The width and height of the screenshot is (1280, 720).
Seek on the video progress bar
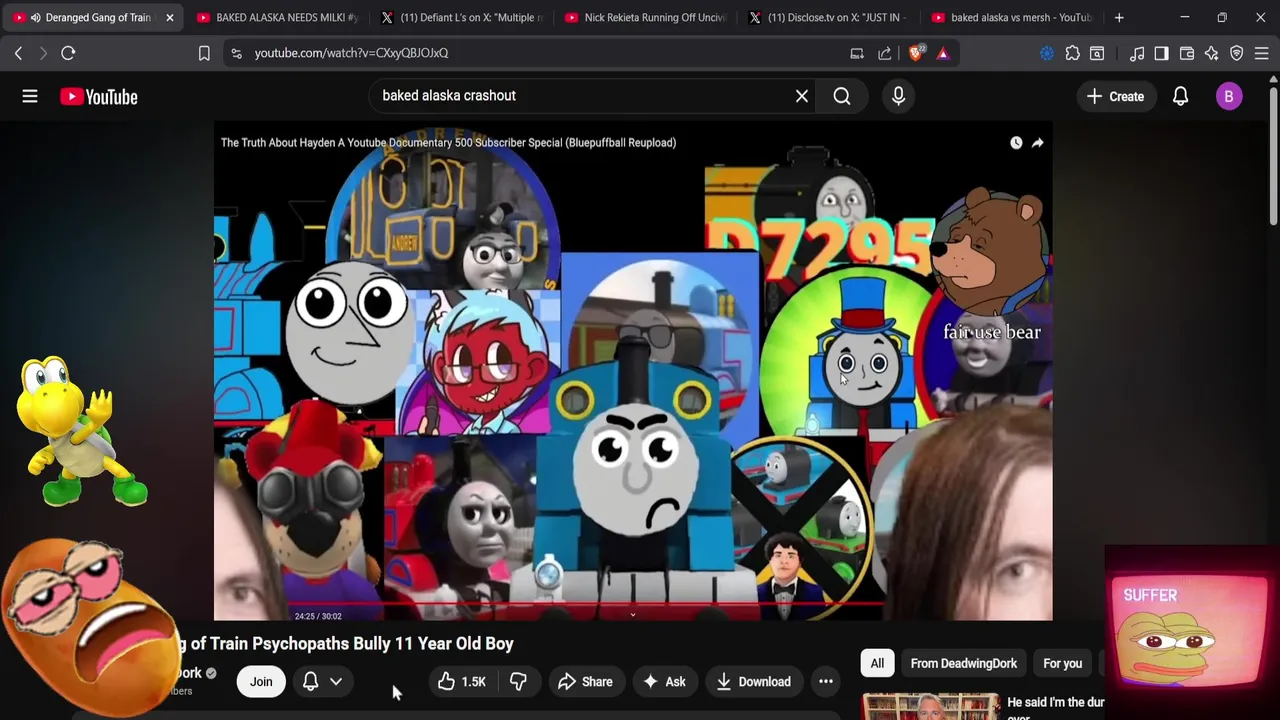tap(633, 604)
